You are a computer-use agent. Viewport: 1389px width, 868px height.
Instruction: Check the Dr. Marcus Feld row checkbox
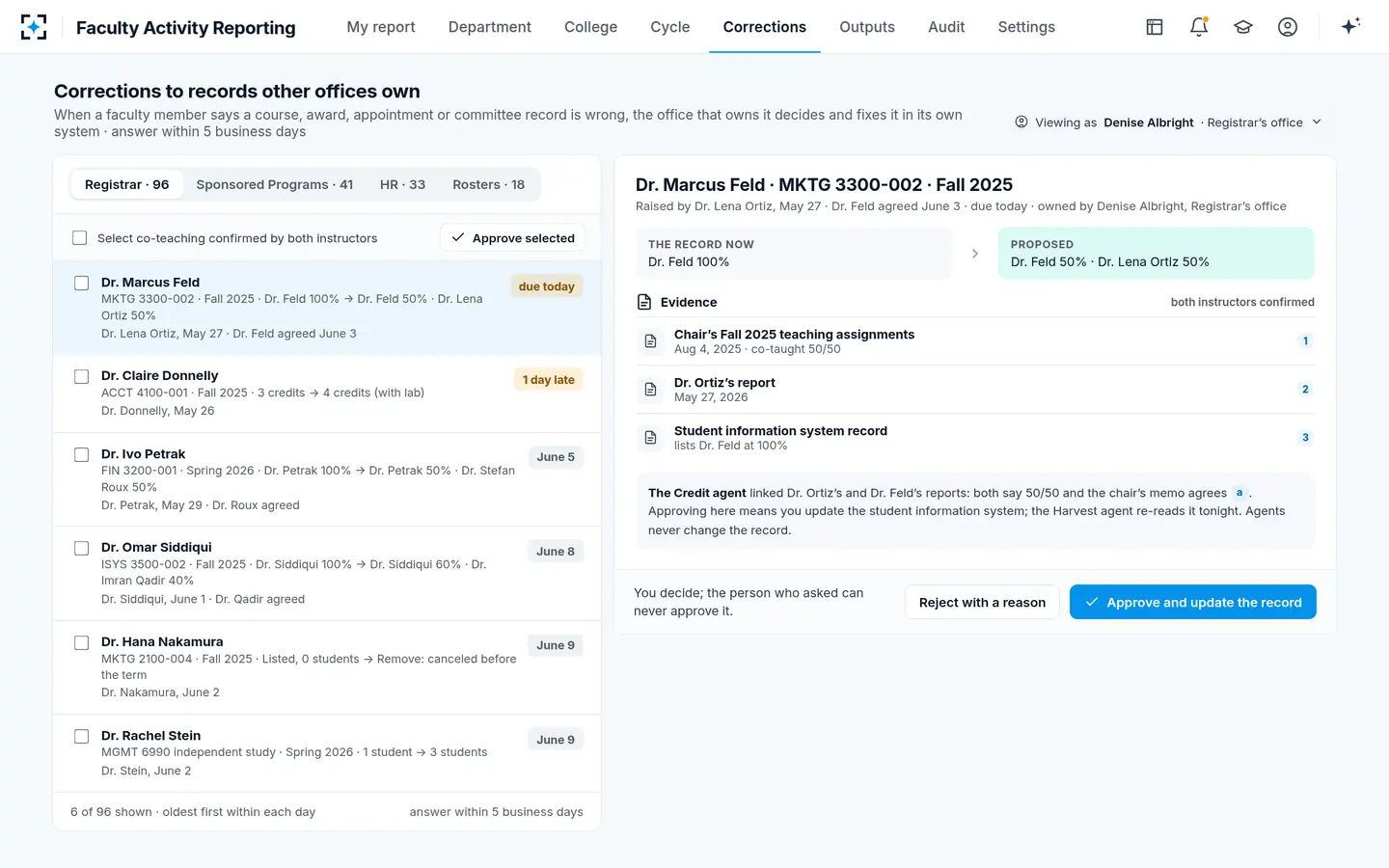pos(82,283)
